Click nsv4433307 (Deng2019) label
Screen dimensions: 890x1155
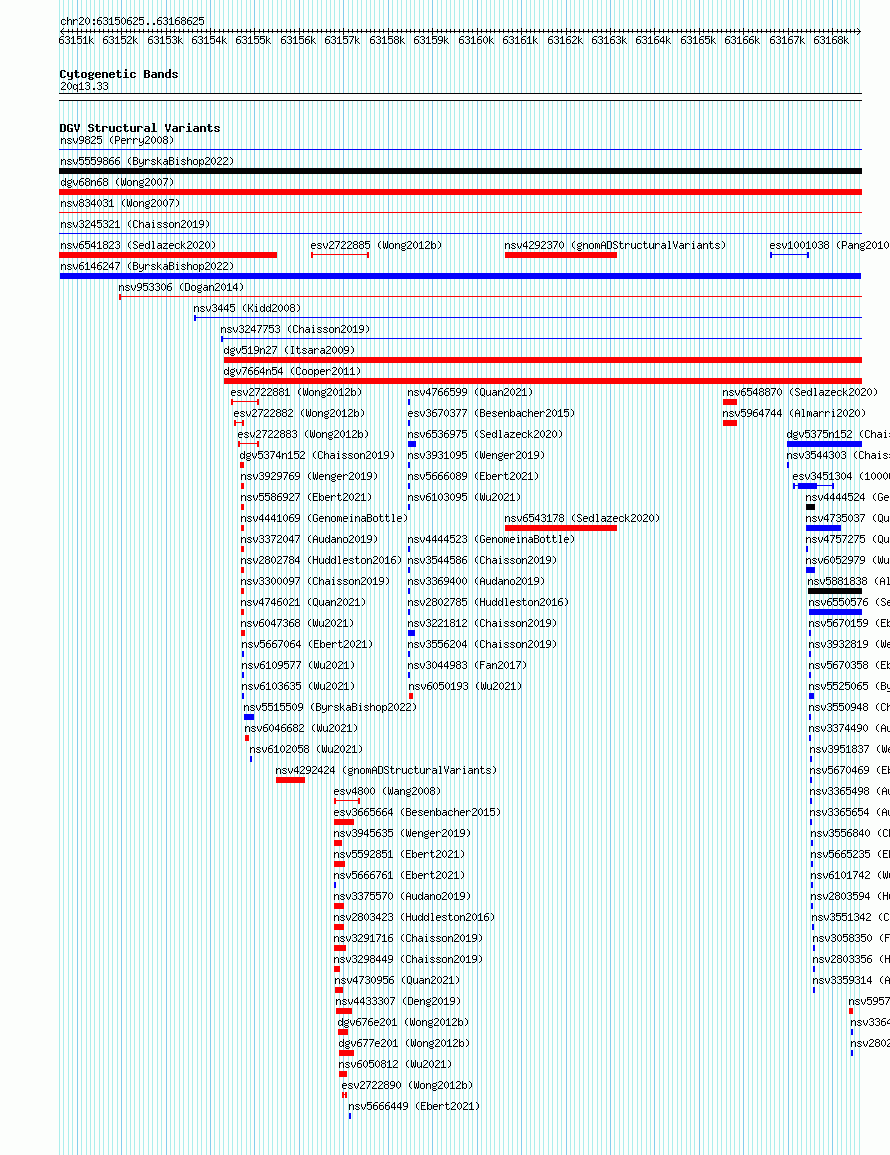(x=398, y=1001)
